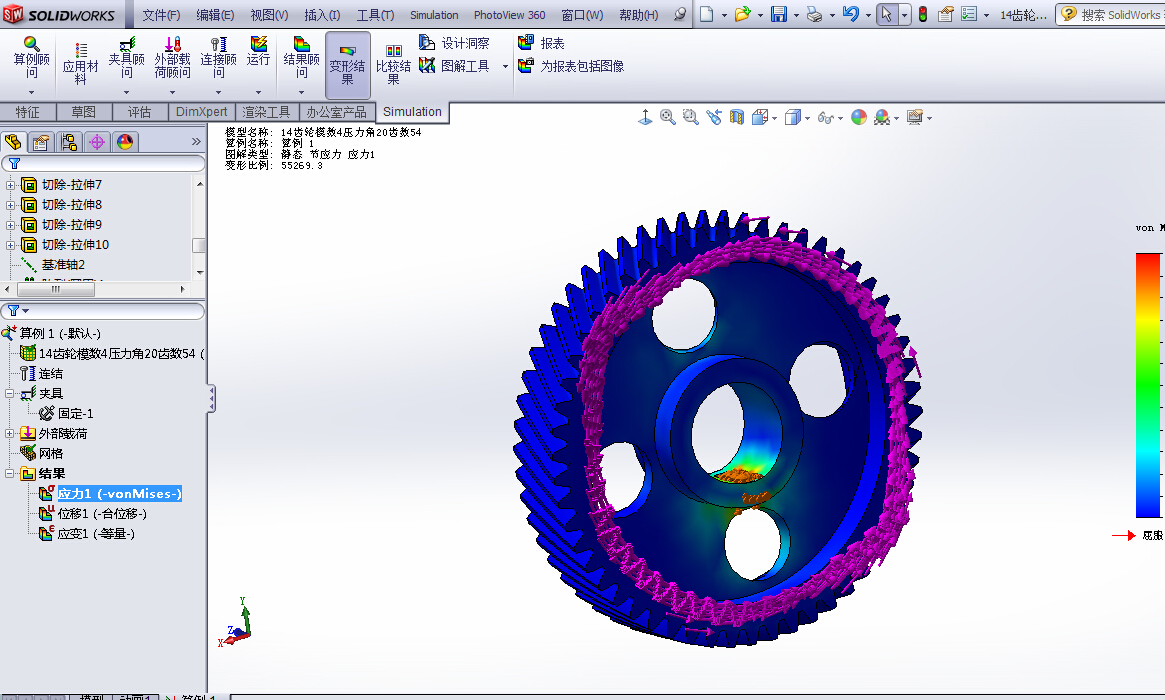Expand the 算例顾问 dropdown arrow
Image resolution: width=1165 pixels, height=700 pixels.
click(x=31, y=92)
